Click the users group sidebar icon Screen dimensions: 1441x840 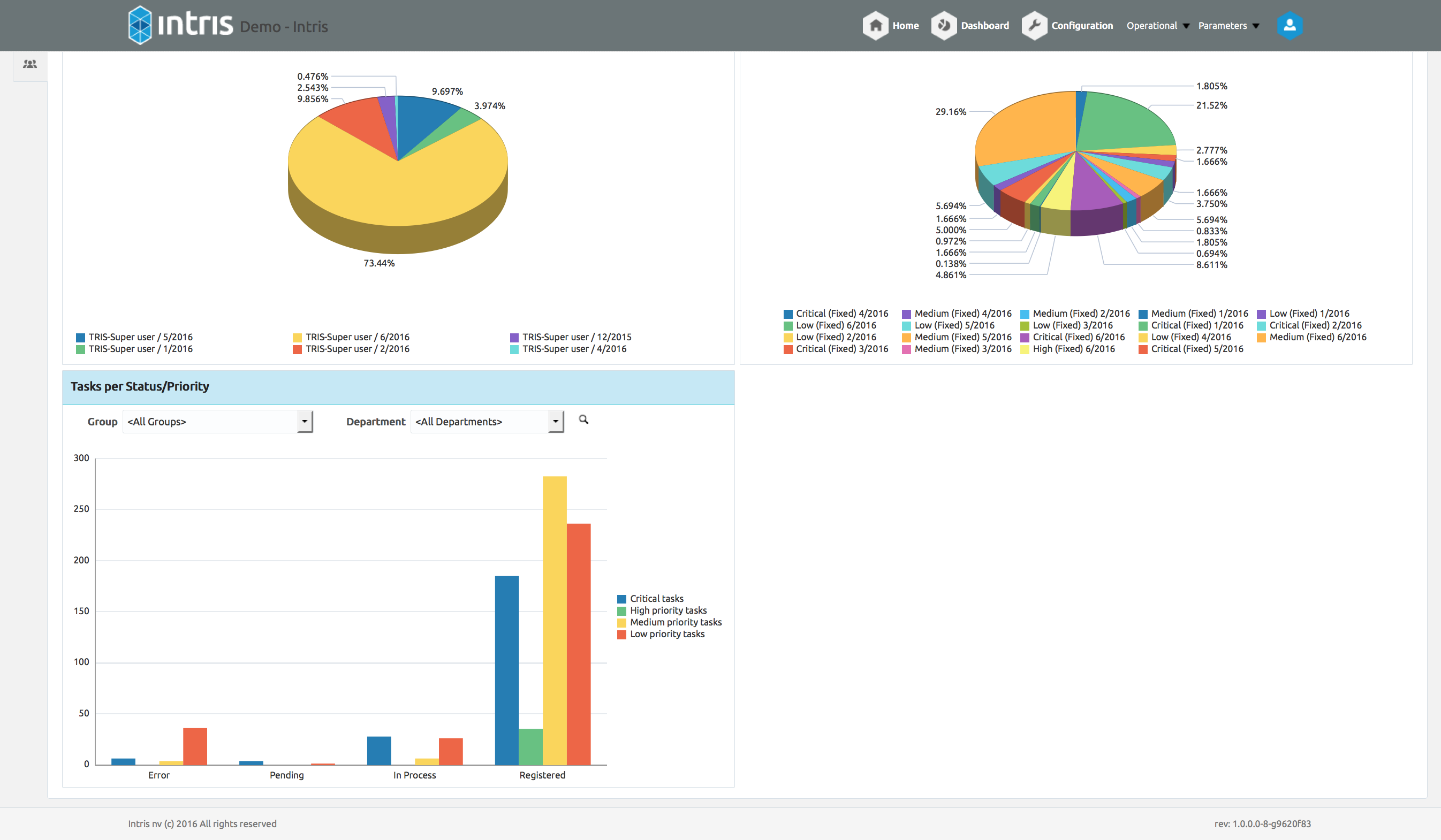(30, 64)
